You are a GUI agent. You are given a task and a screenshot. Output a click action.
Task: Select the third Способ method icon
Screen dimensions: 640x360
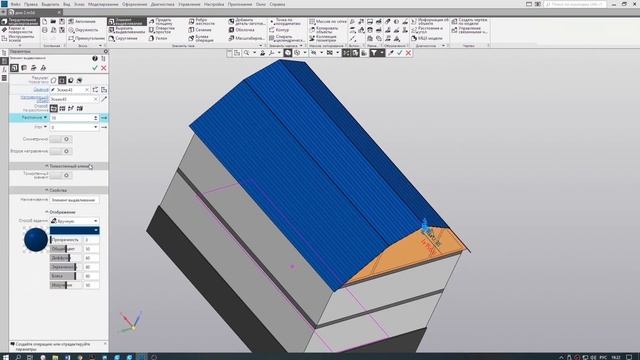(71, 109)
